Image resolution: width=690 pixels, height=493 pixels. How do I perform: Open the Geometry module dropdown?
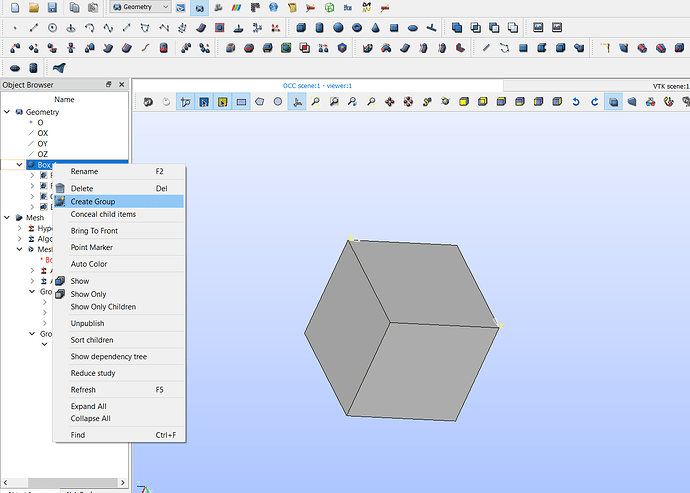coord(140,7)
